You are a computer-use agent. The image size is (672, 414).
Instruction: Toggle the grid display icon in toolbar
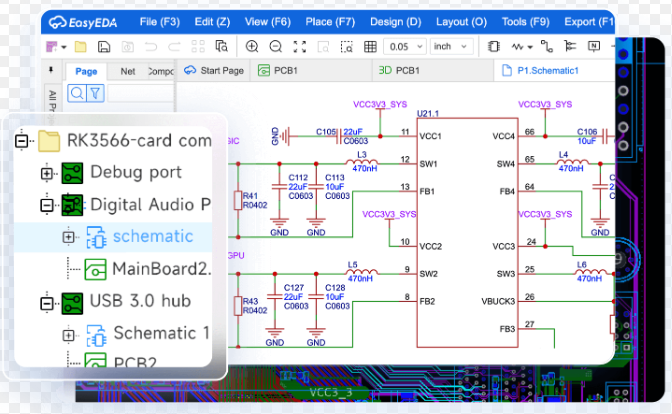coord(371,46)
